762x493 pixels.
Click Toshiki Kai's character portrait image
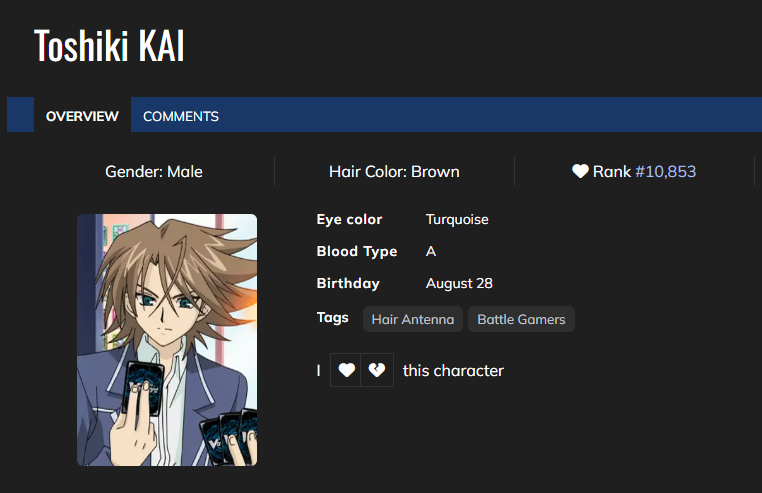click(167, 340)
